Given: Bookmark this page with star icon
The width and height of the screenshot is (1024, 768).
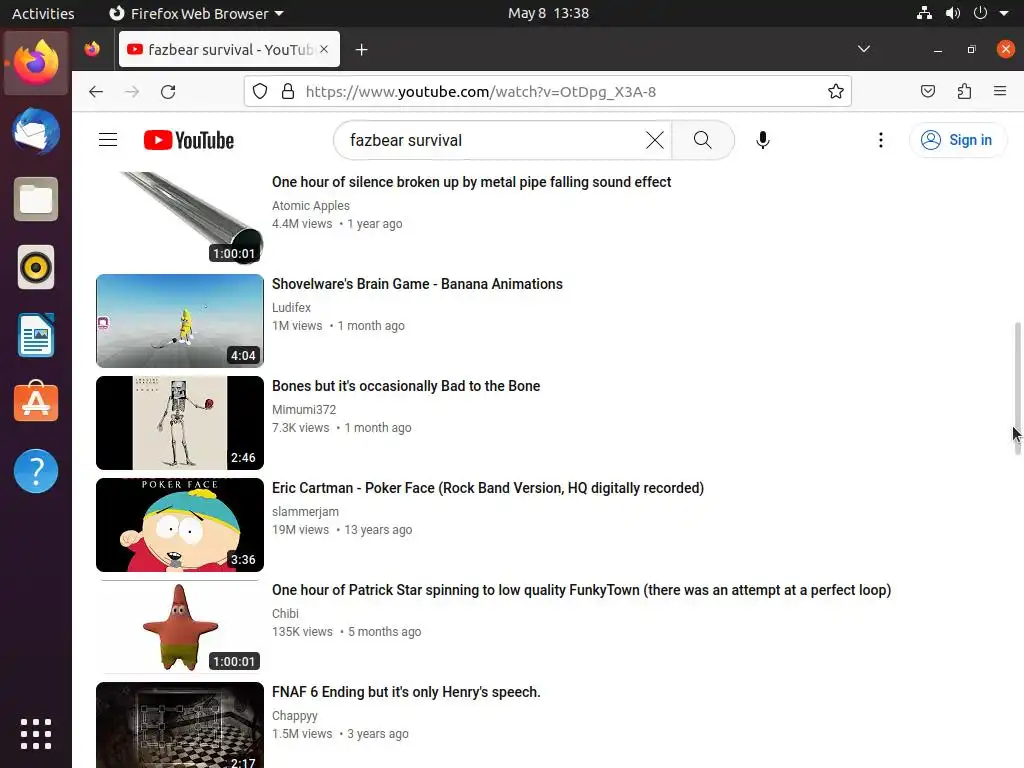Looking at the screenshot, I should click(x=835, y=91).
